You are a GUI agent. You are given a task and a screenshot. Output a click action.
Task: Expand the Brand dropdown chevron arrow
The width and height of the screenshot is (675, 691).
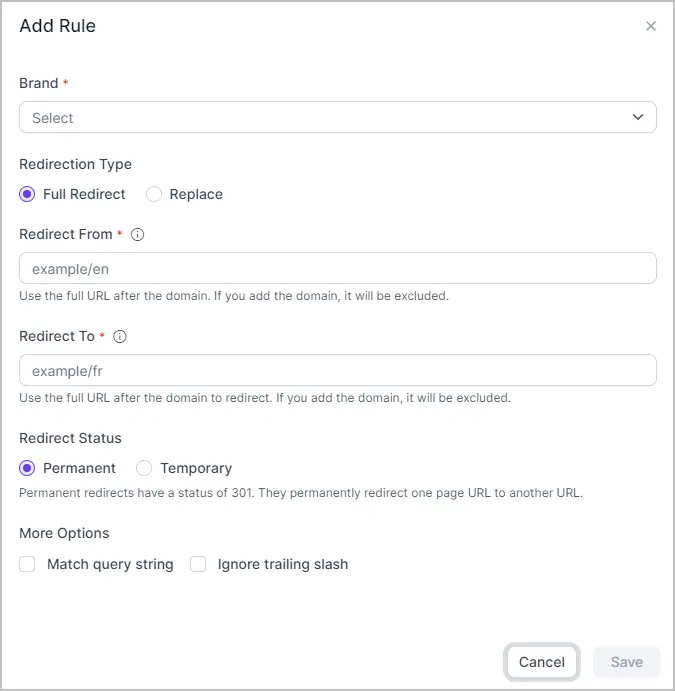(x=638, y=117)
